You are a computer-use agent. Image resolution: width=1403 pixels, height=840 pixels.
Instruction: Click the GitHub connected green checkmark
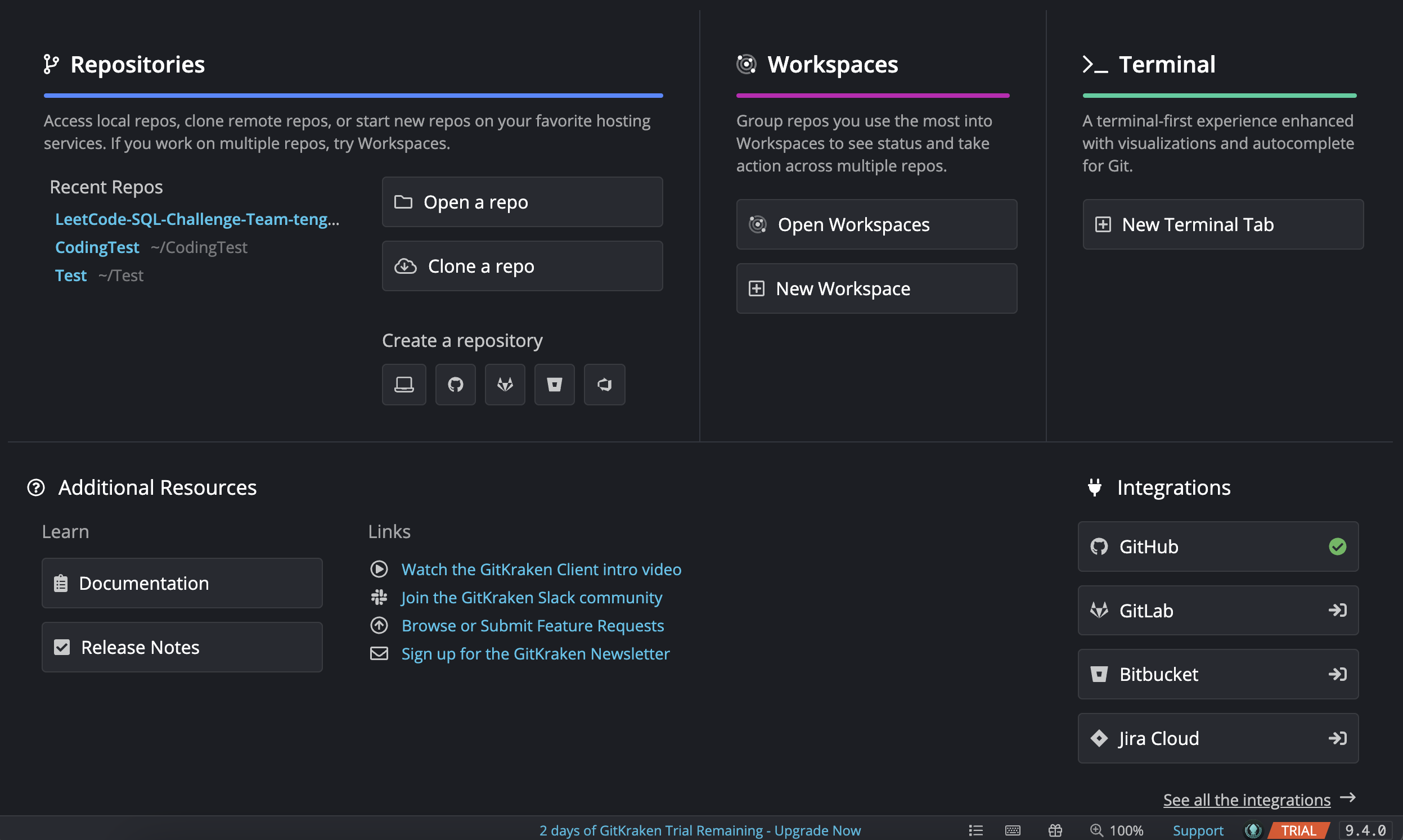pyautogui.click(x=1337, y=547)
